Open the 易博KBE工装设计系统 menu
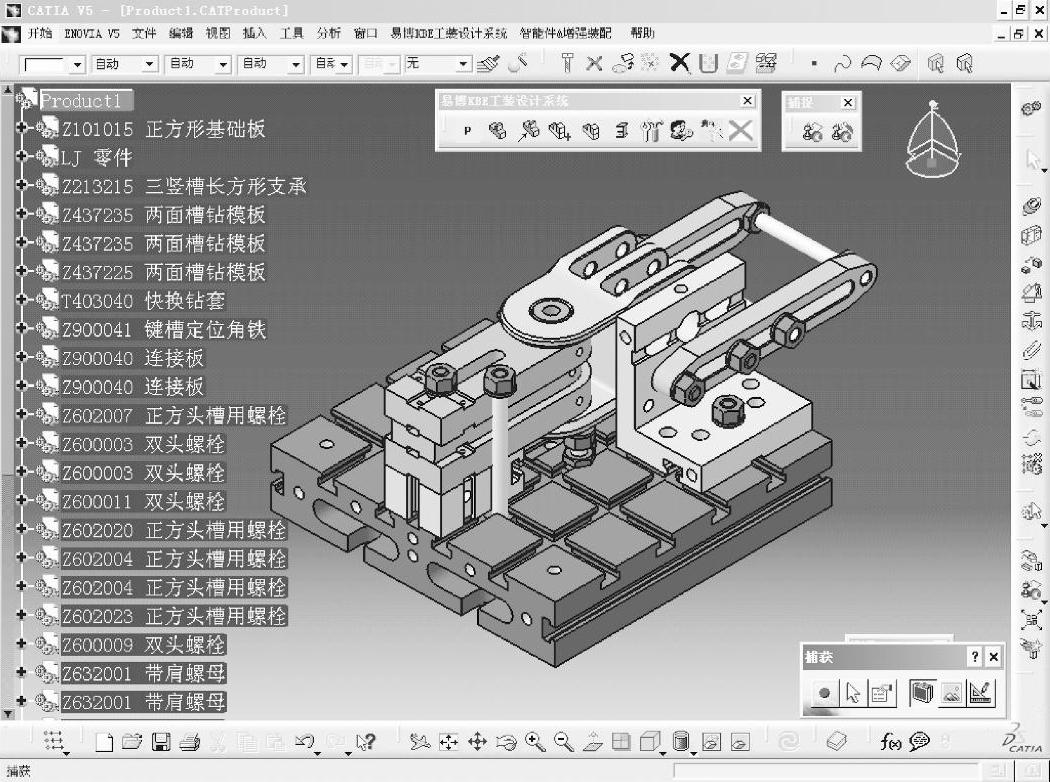Image resolution: width=1050 pixels, height=782 pixels. point(449,33)
